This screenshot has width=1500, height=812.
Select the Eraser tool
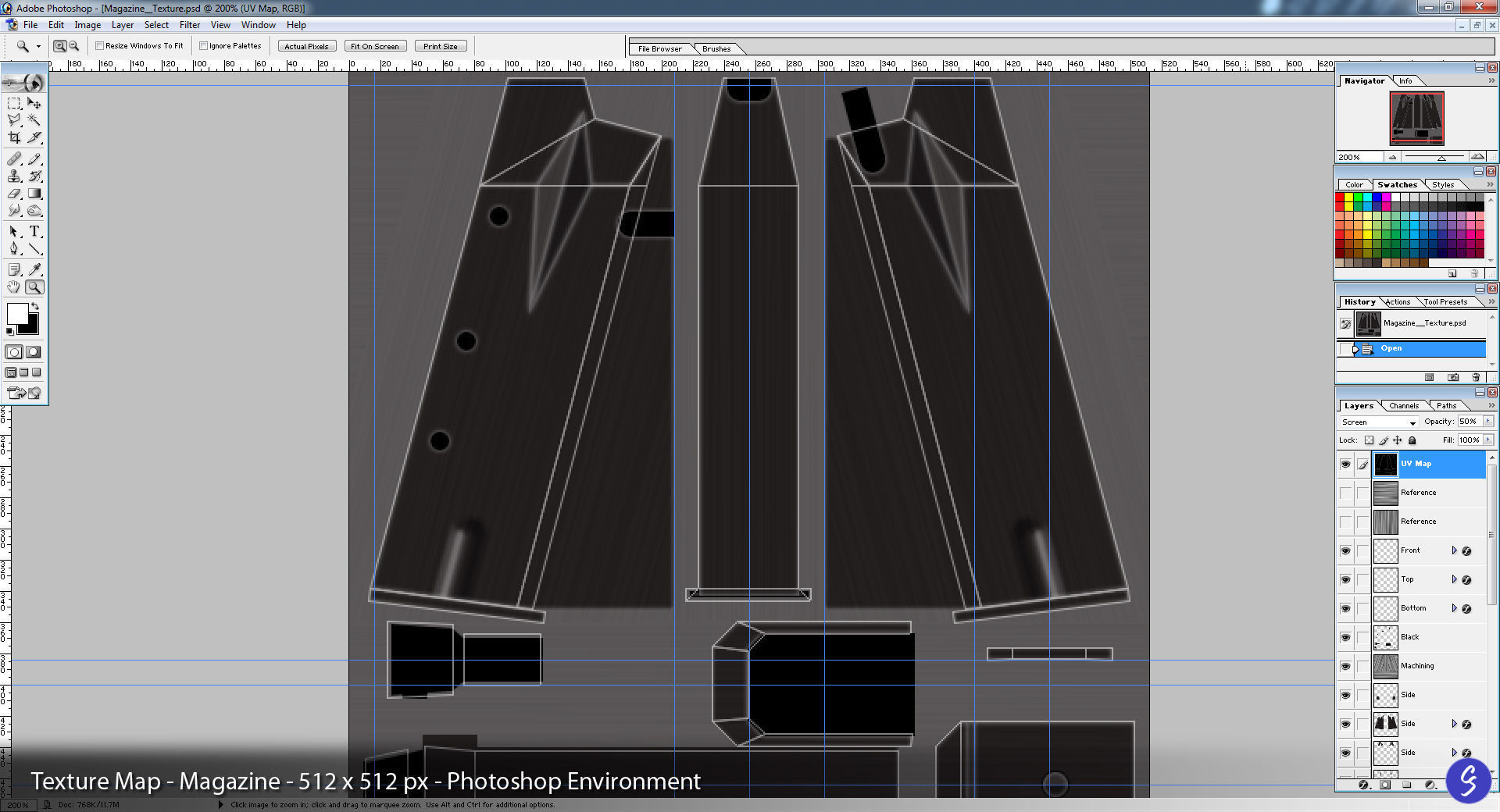(x=14, y=193)
